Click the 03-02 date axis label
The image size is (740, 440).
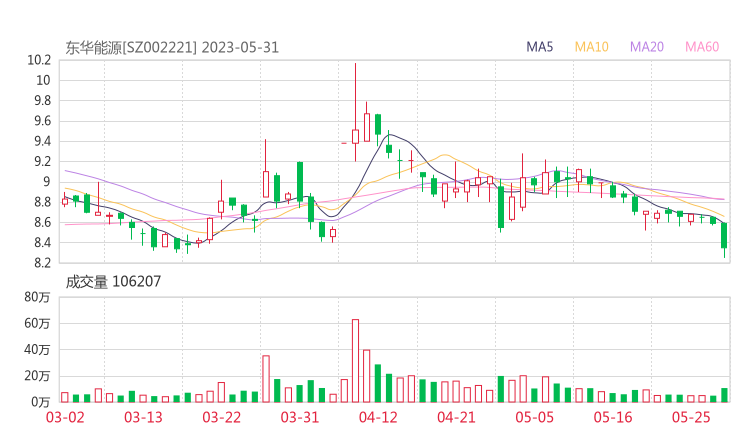pos(65,417)
